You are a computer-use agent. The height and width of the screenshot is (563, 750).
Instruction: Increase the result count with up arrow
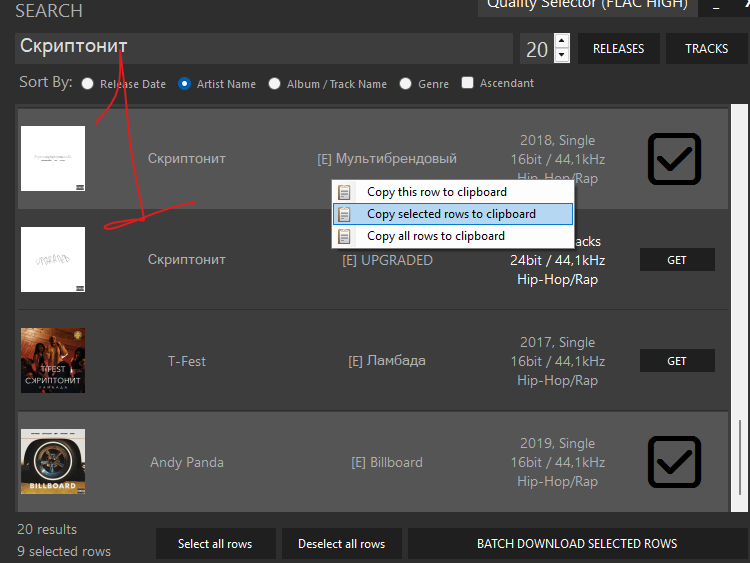561,42
